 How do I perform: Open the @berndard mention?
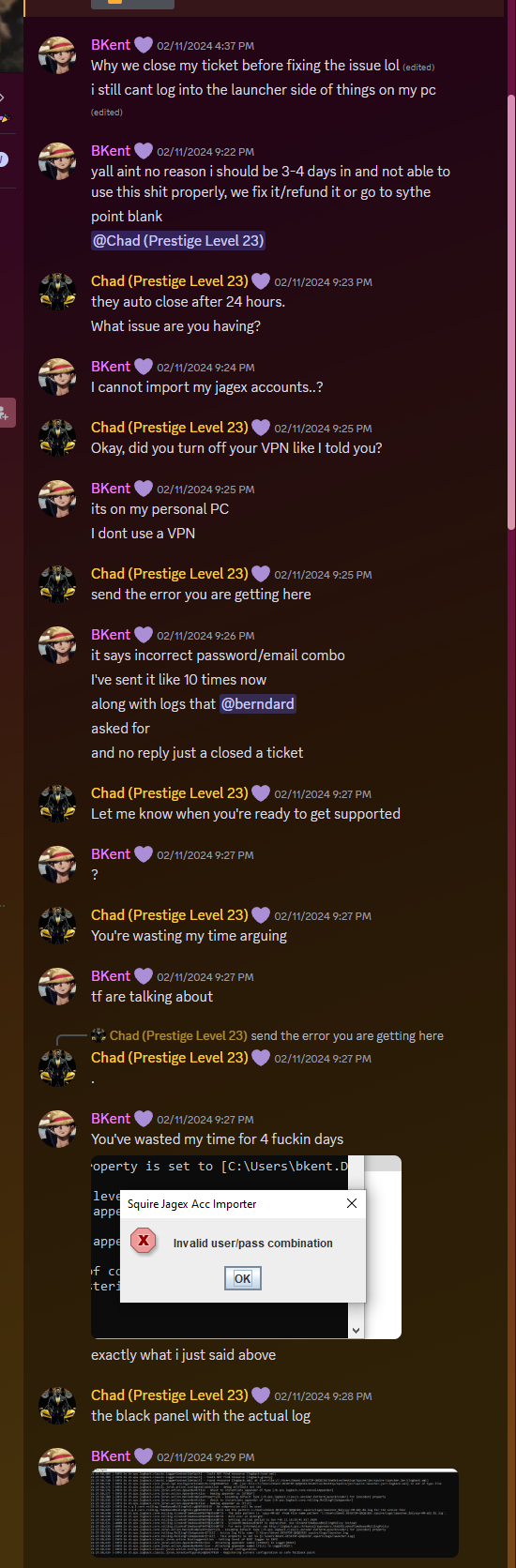(258, 704)
